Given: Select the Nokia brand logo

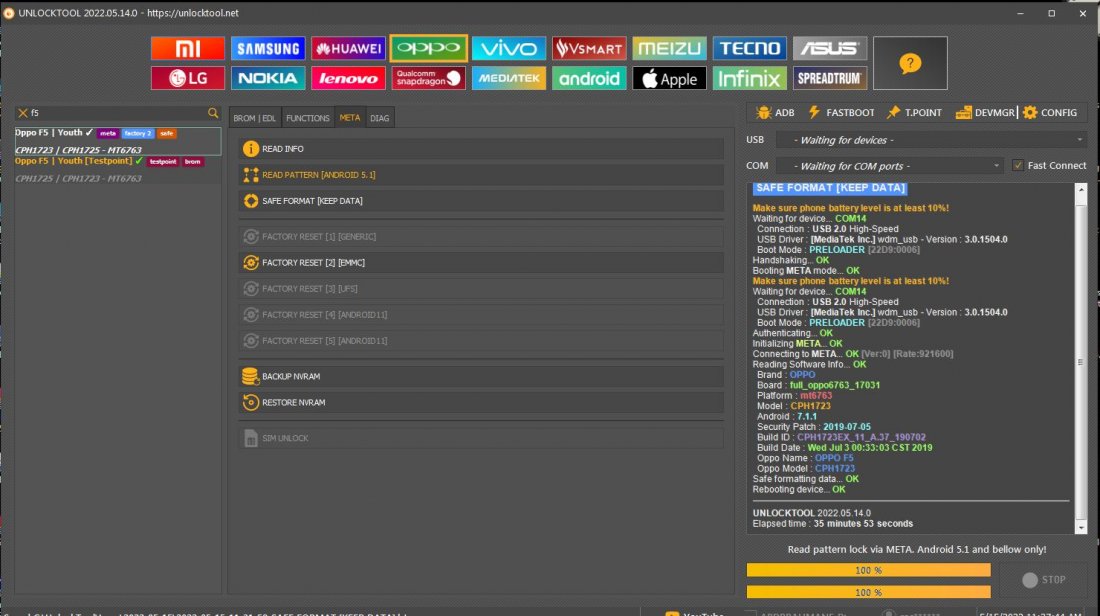Looking at the screenshot, I should [268, 78].
